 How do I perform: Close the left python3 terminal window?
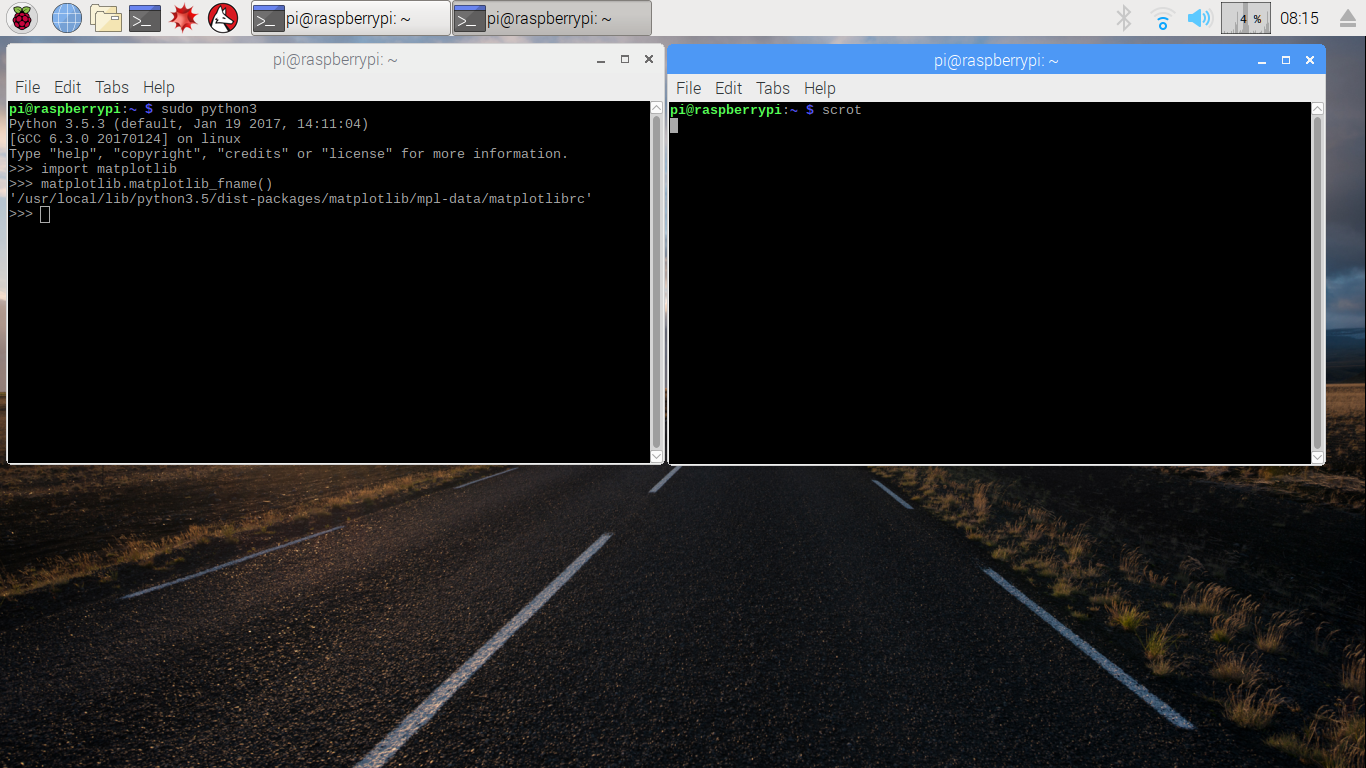(649, 60)
